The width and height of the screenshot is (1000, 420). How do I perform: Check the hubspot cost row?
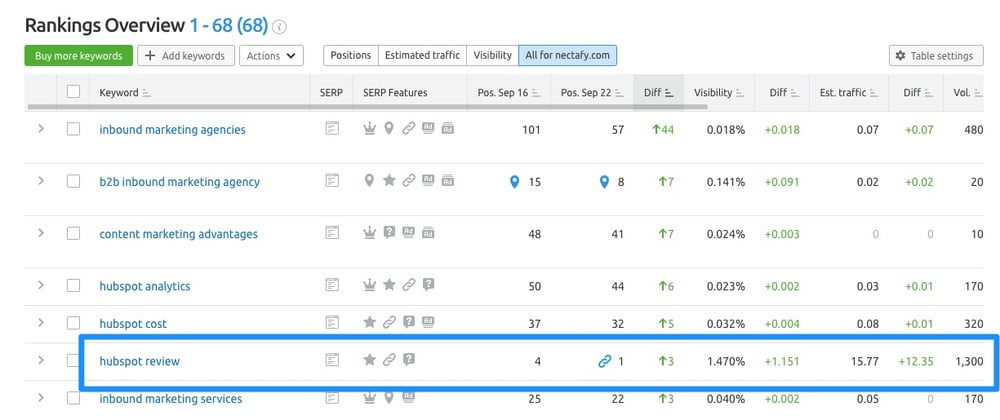(x=73, y=323)
